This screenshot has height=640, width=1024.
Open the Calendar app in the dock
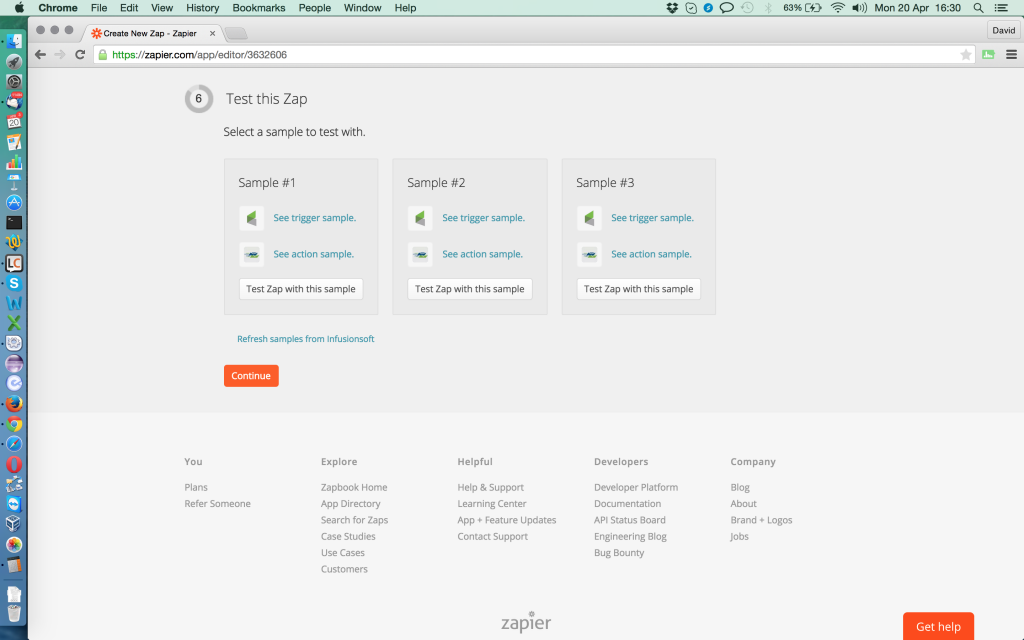click(14, 121)
